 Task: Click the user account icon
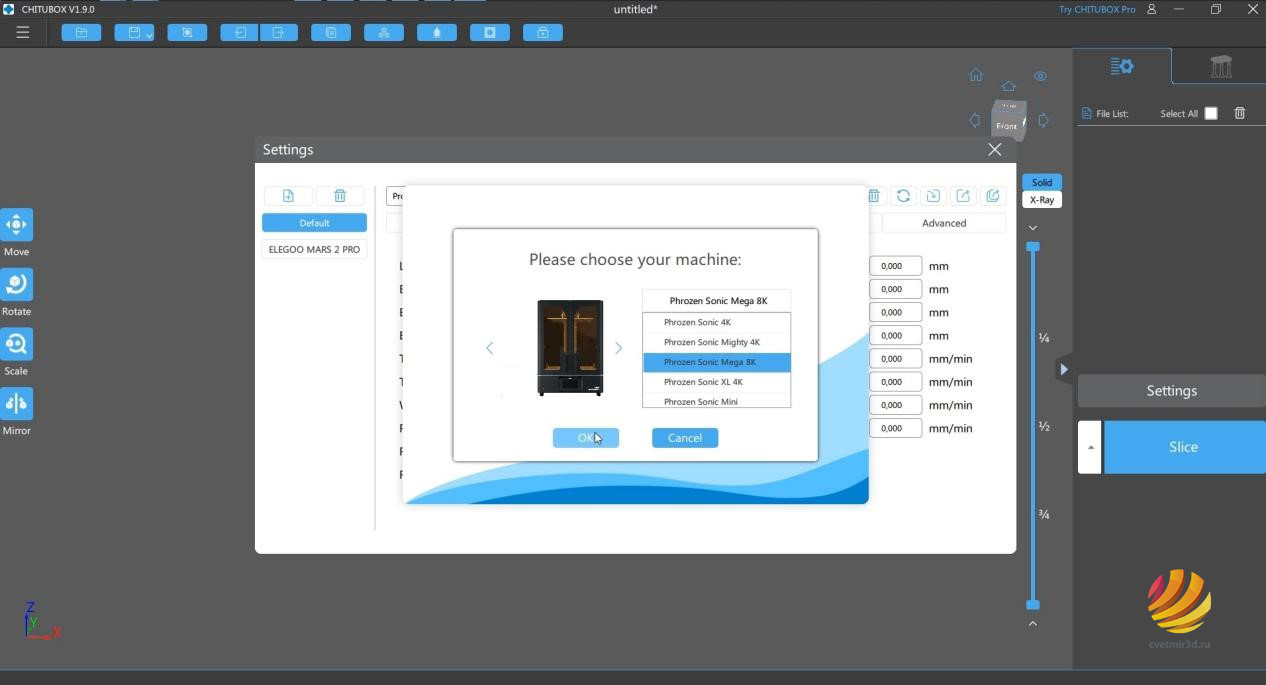(x=1151, y=9)
